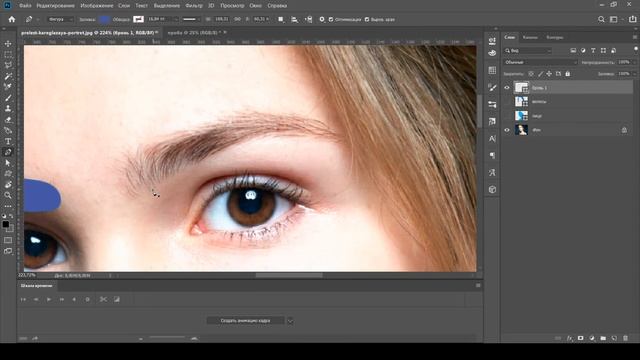This screenshot has width=640, height=360.
Task: Show the third layer visibility box
Action: coord(507,116)
